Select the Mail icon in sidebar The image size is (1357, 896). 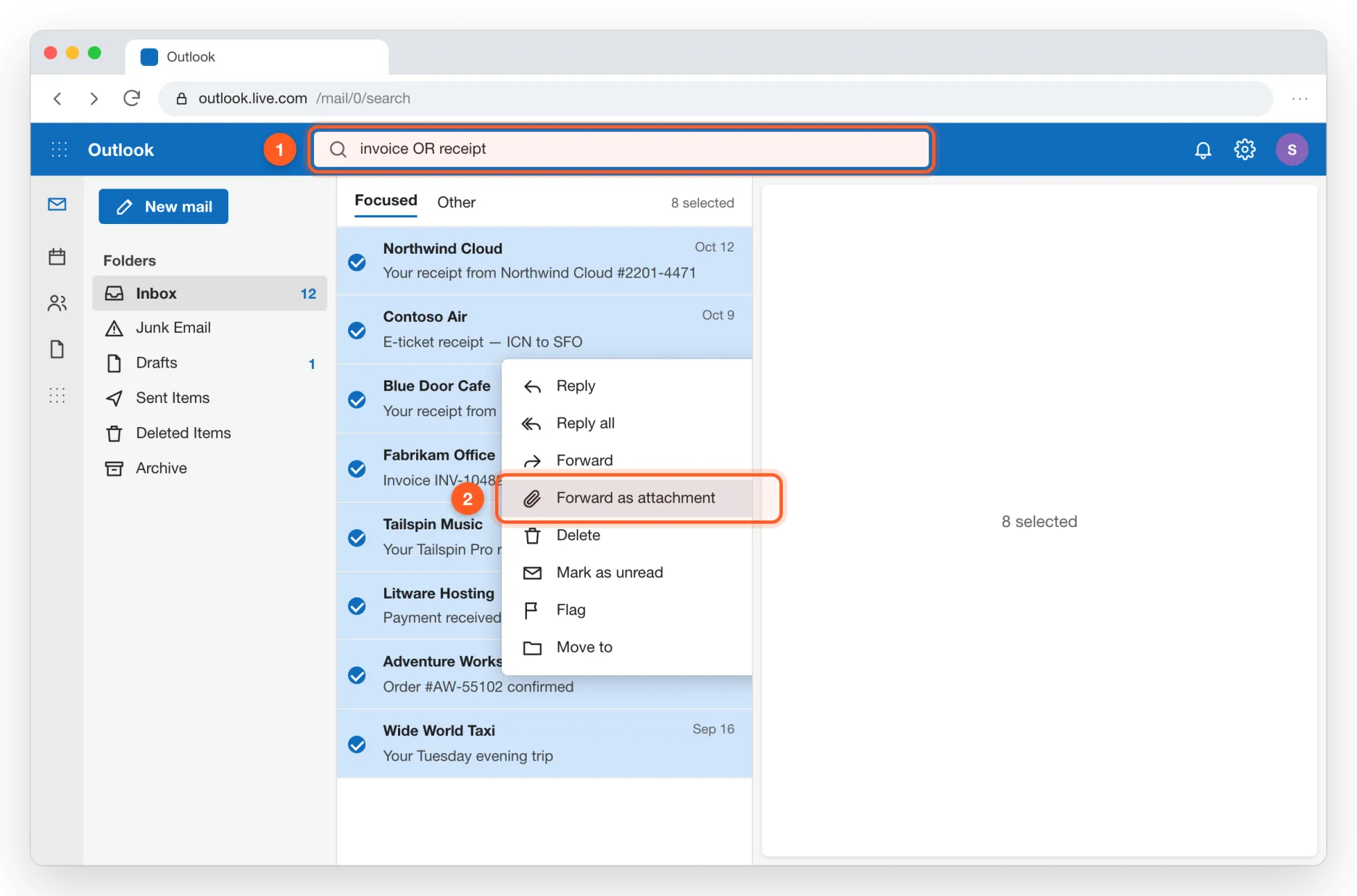click(57, 204)
